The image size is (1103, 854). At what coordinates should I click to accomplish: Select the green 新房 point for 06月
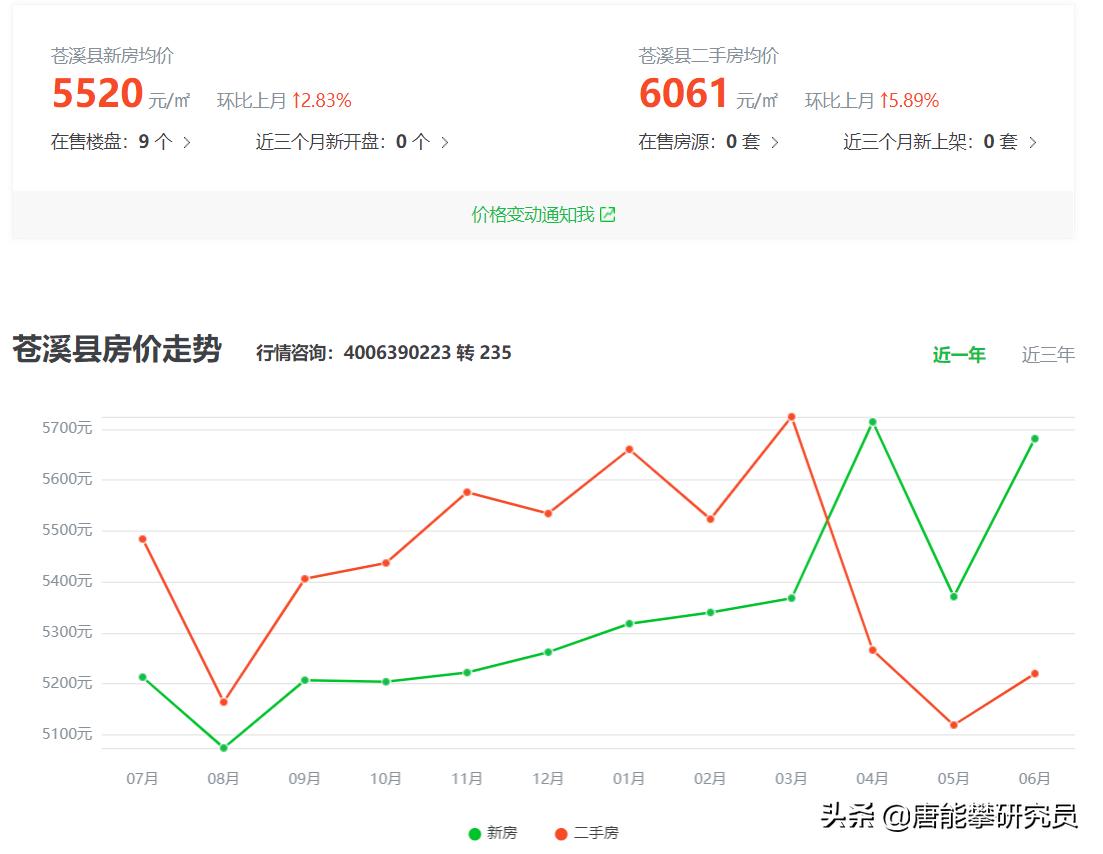pos(1035,439)
